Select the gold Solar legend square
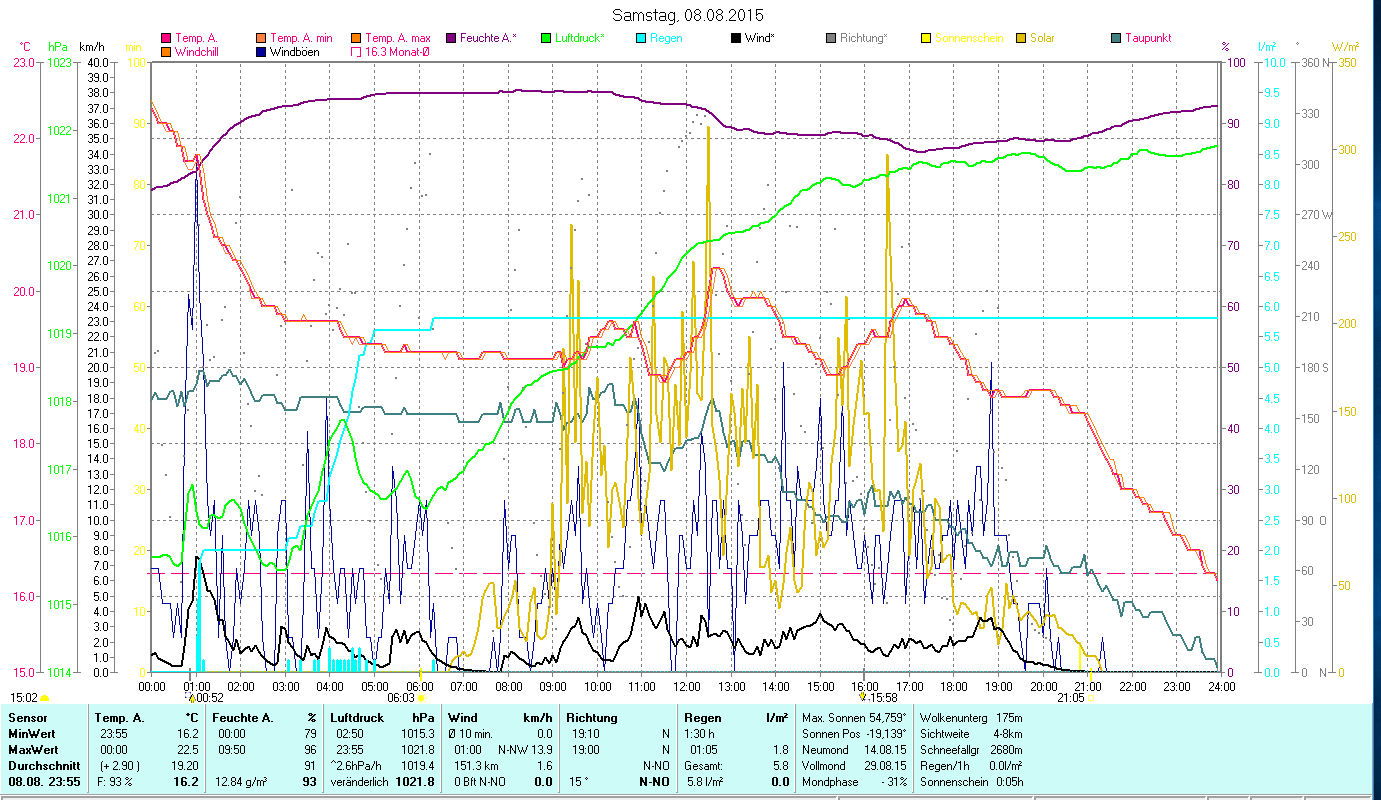The width and height of the screenshot is (1381, 800). pyautogui.click(x=1021, y=38)
